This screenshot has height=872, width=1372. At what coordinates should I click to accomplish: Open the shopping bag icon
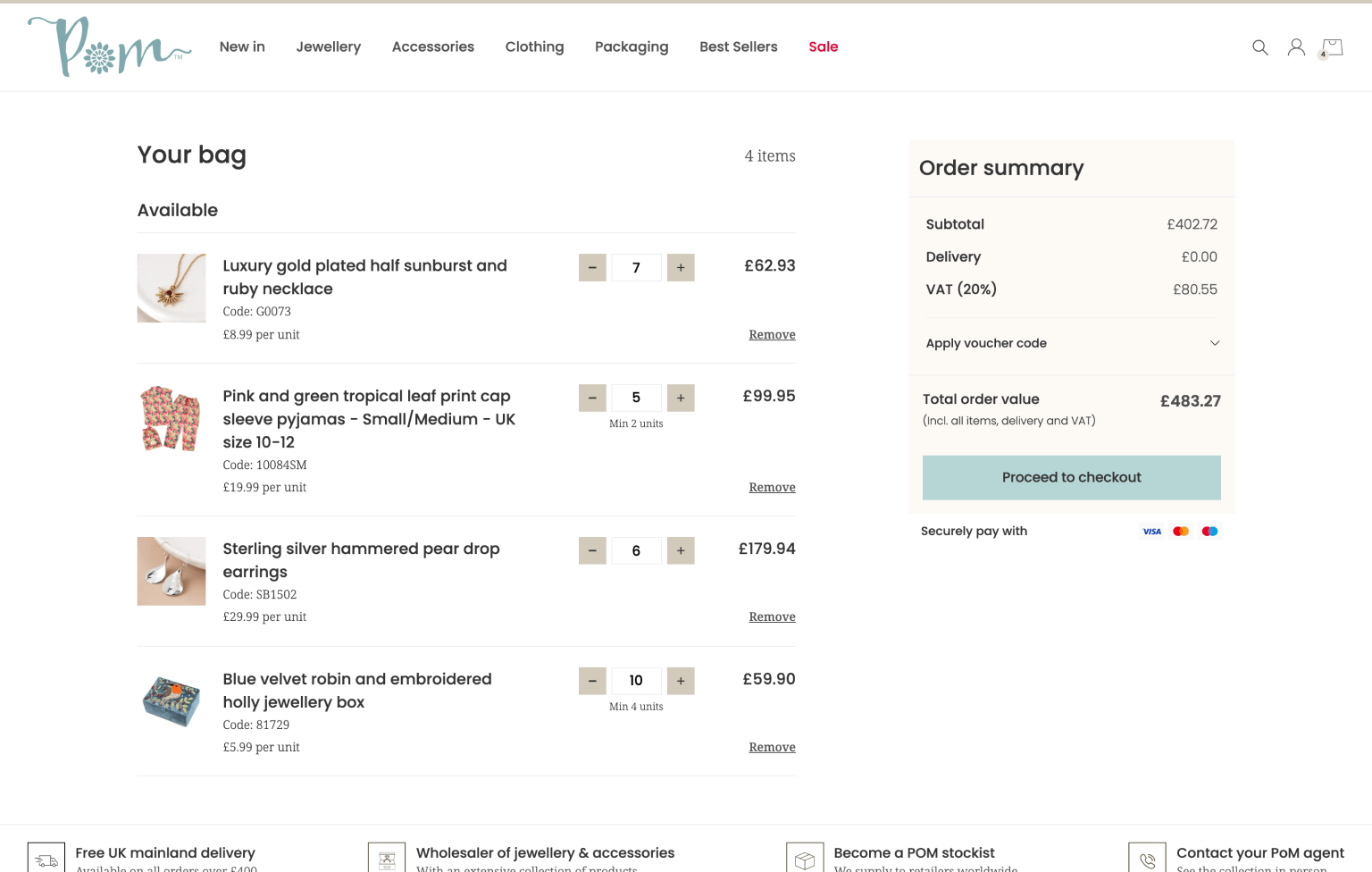pos(1332,47)
